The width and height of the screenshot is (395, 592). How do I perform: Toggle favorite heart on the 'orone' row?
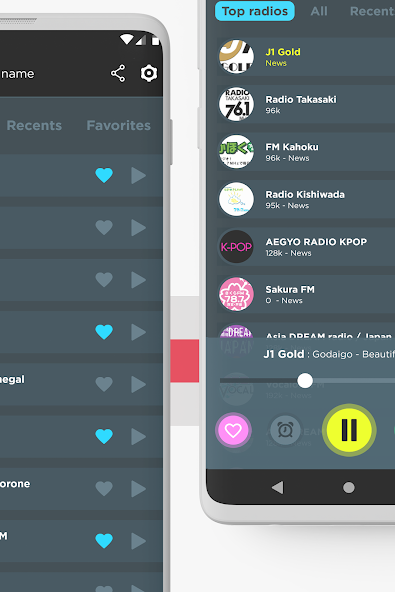click(104, 489)
